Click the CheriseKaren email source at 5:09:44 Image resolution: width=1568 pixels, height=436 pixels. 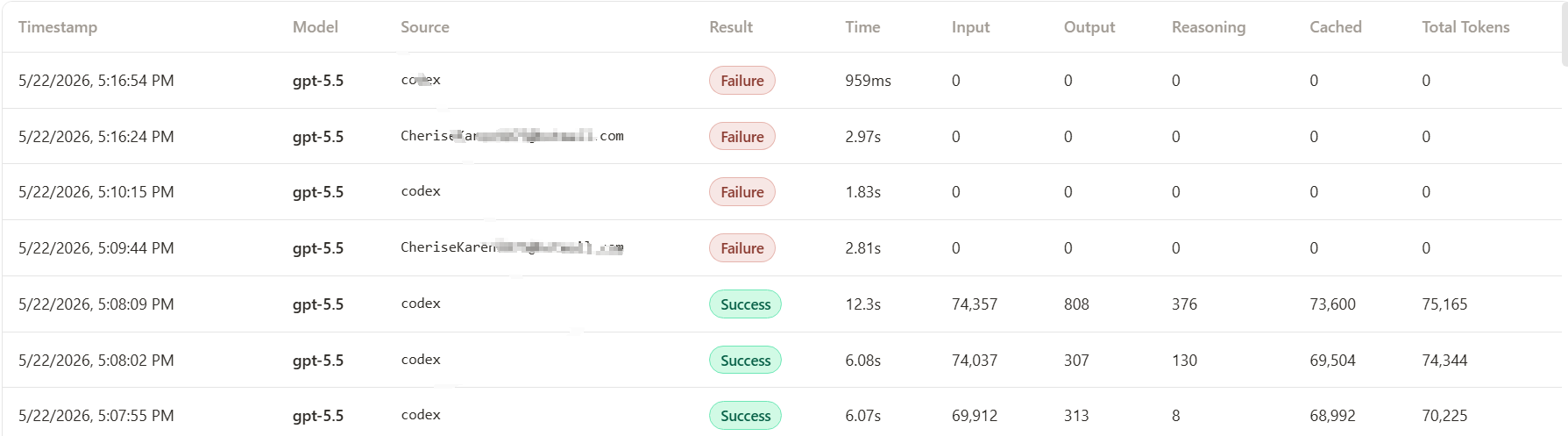pyautogui.click(x=512, y=247)
